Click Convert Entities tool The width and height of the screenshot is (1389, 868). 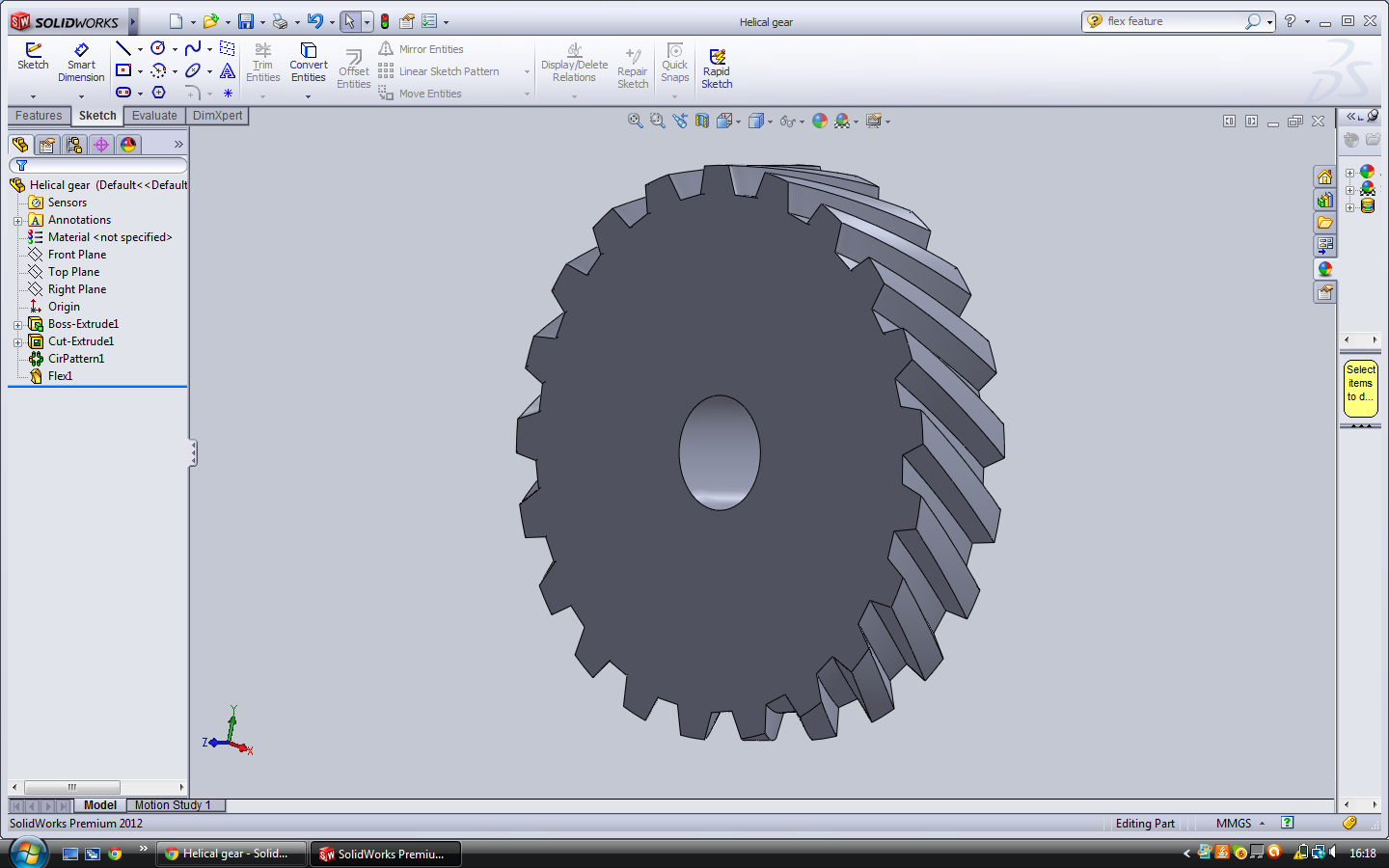coord(309,62)
